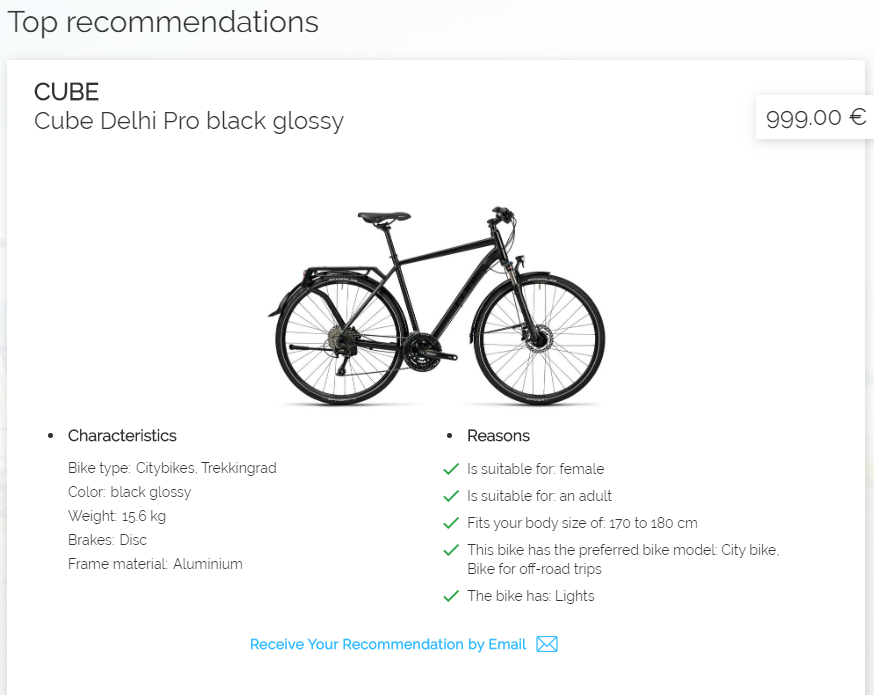
Task: Click the "170 to 180 cm" body size text
Action: [651, 523]
